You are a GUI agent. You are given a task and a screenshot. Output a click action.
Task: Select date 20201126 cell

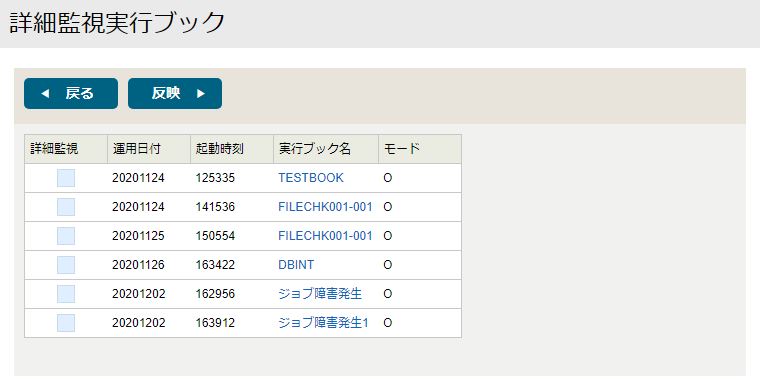(x=139, y=265)
